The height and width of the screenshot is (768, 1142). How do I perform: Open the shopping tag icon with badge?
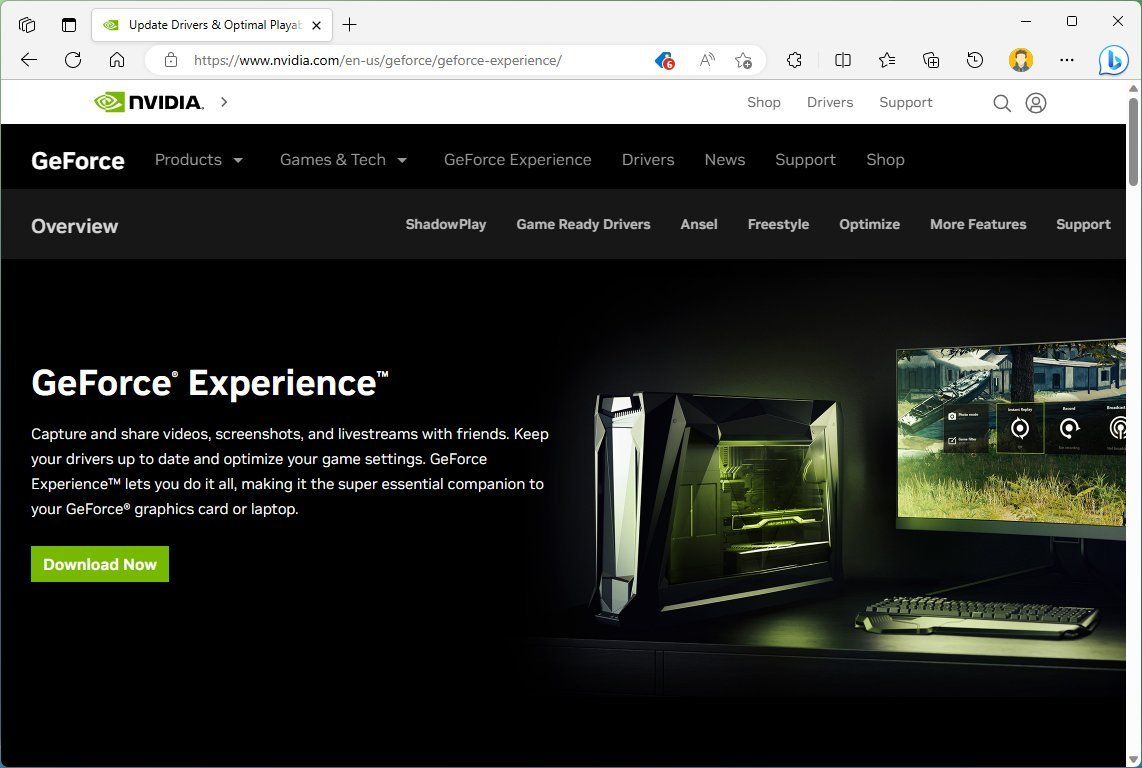[x=664, y=60]
